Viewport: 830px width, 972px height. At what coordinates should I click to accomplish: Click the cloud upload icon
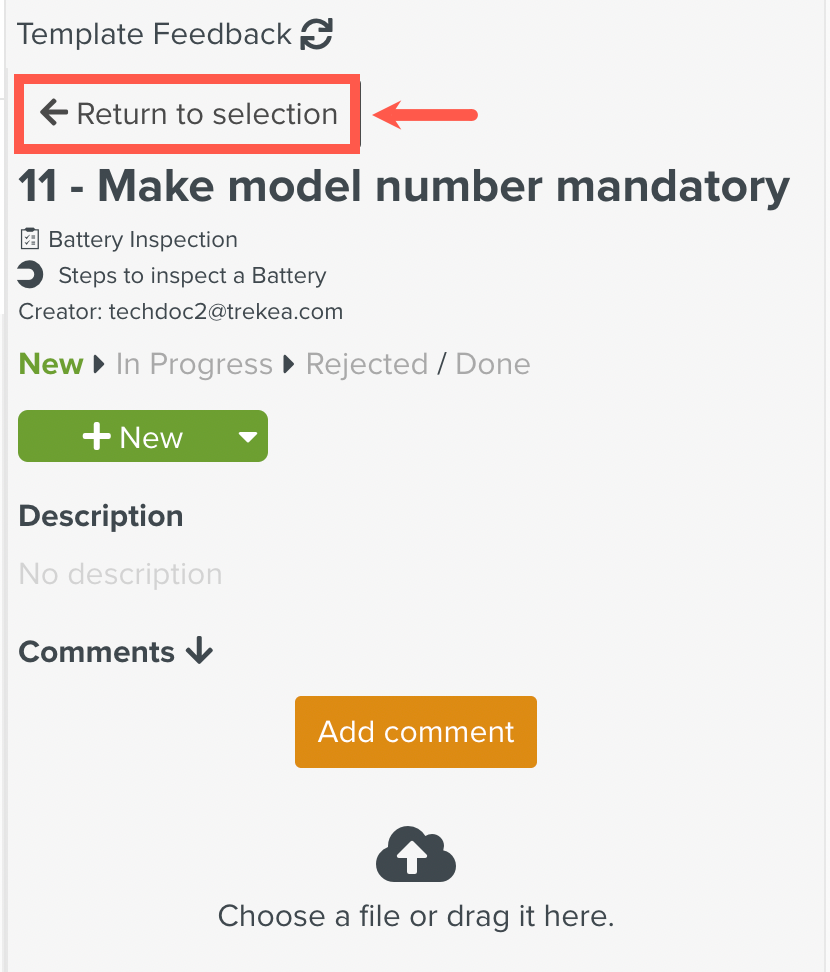(x=415, y=854)
